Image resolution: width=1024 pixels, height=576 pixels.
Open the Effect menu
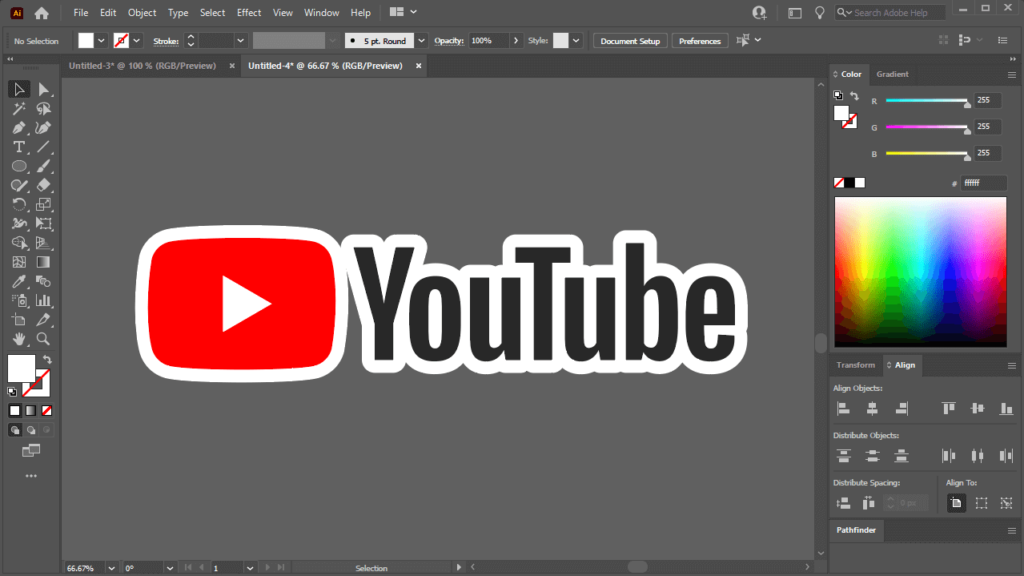(x=248, y=12)
